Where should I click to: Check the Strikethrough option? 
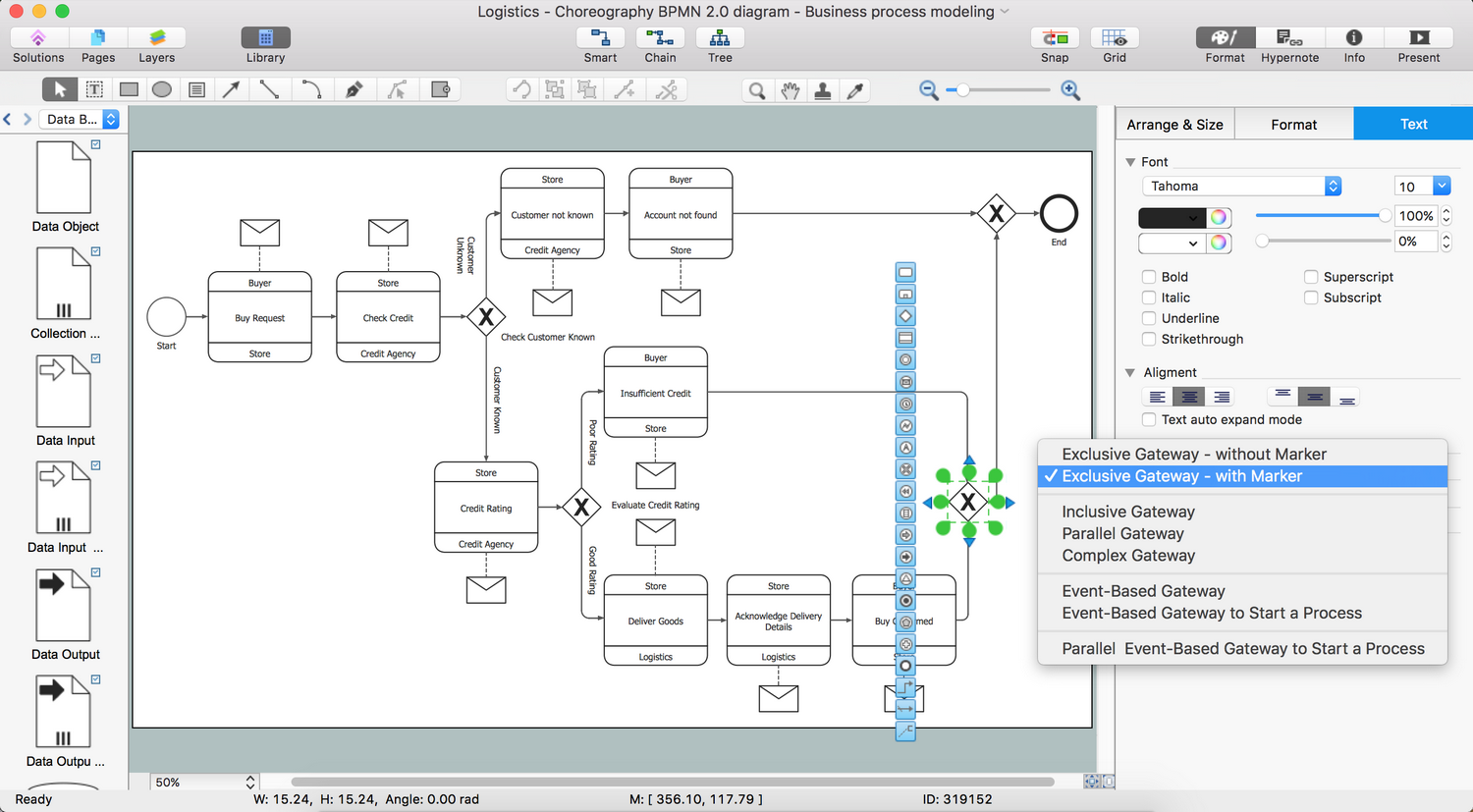click(1149, 339)
